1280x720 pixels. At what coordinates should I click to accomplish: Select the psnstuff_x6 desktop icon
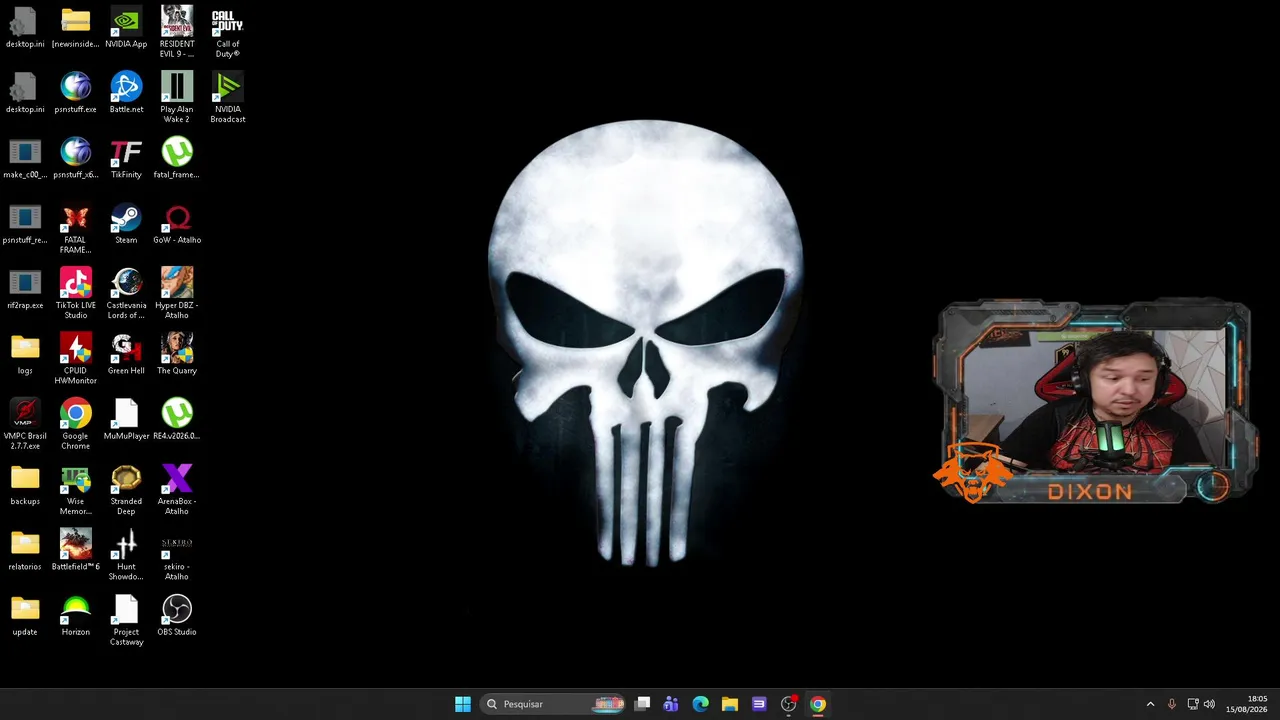[75, 158]
